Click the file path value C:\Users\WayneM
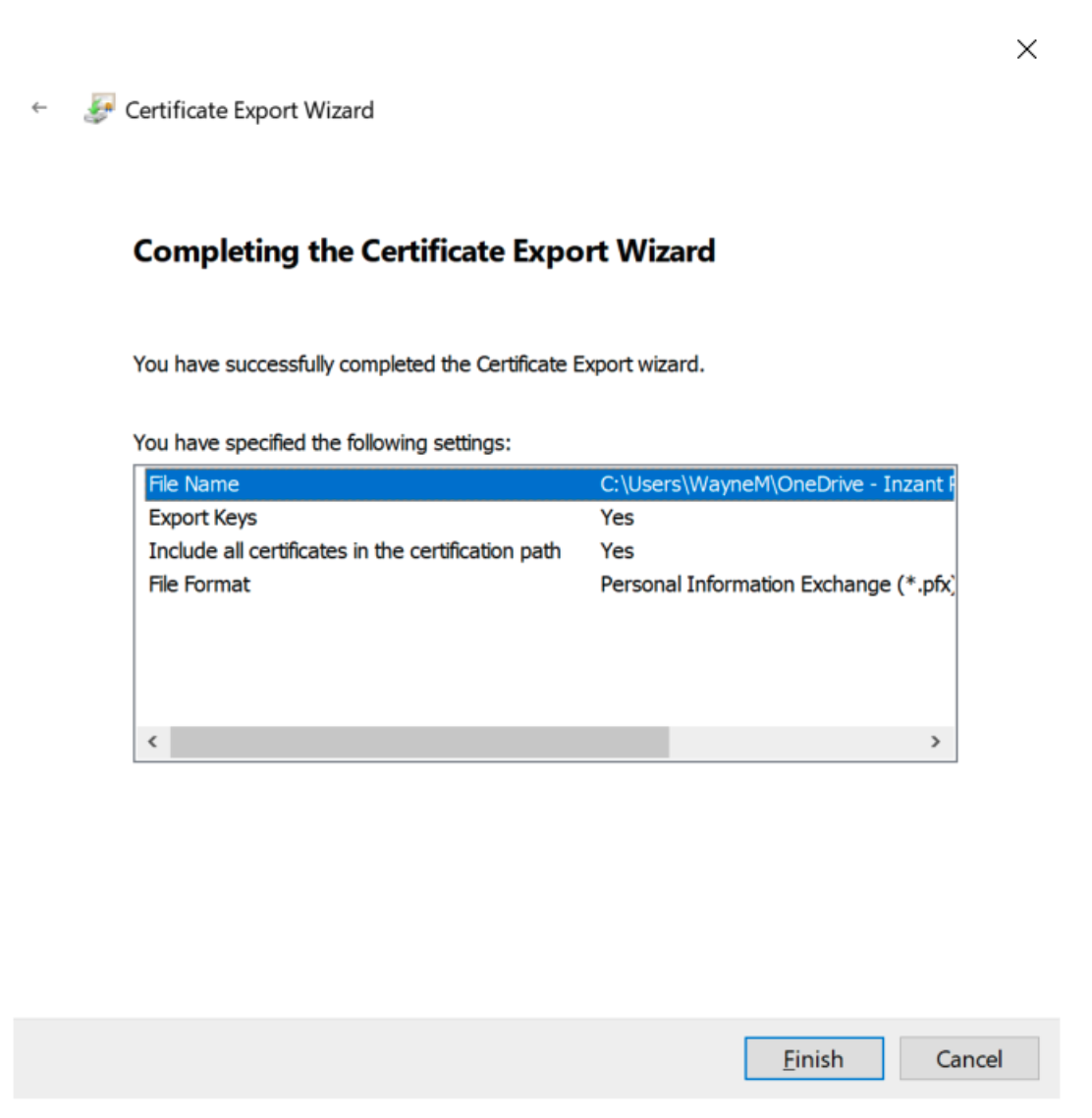1092x1118 pixels. (x=777, y=484)
